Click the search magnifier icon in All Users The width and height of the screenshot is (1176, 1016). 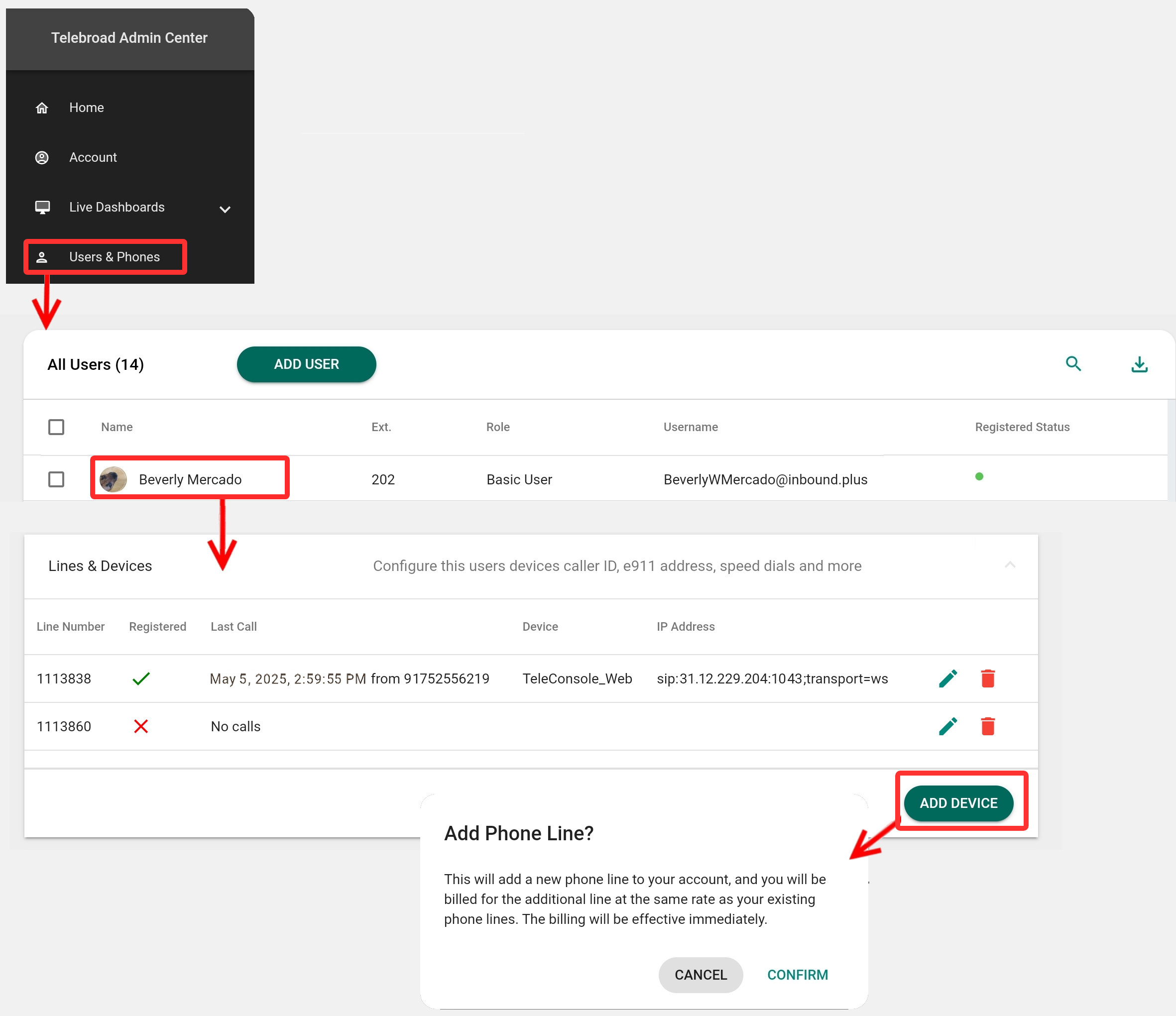click(1073, 364)
